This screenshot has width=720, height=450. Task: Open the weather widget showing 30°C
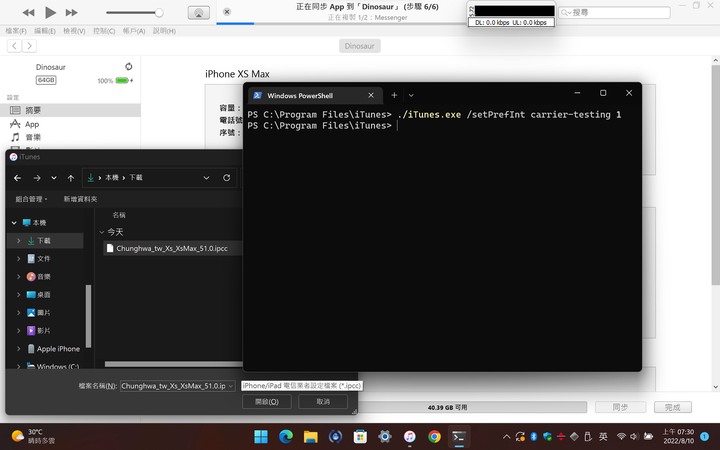point(33,436)
